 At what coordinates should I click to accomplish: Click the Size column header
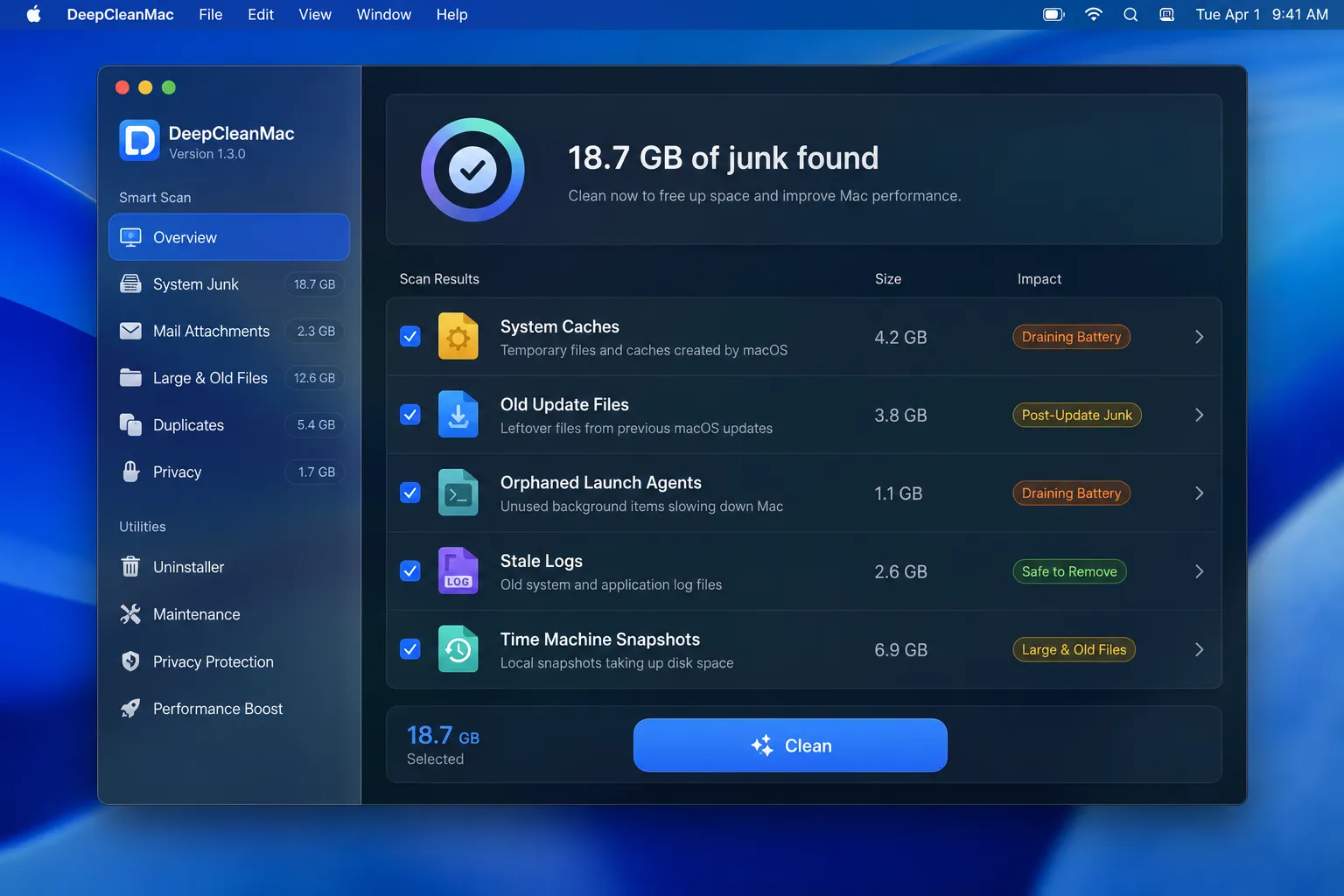[888, 279]
